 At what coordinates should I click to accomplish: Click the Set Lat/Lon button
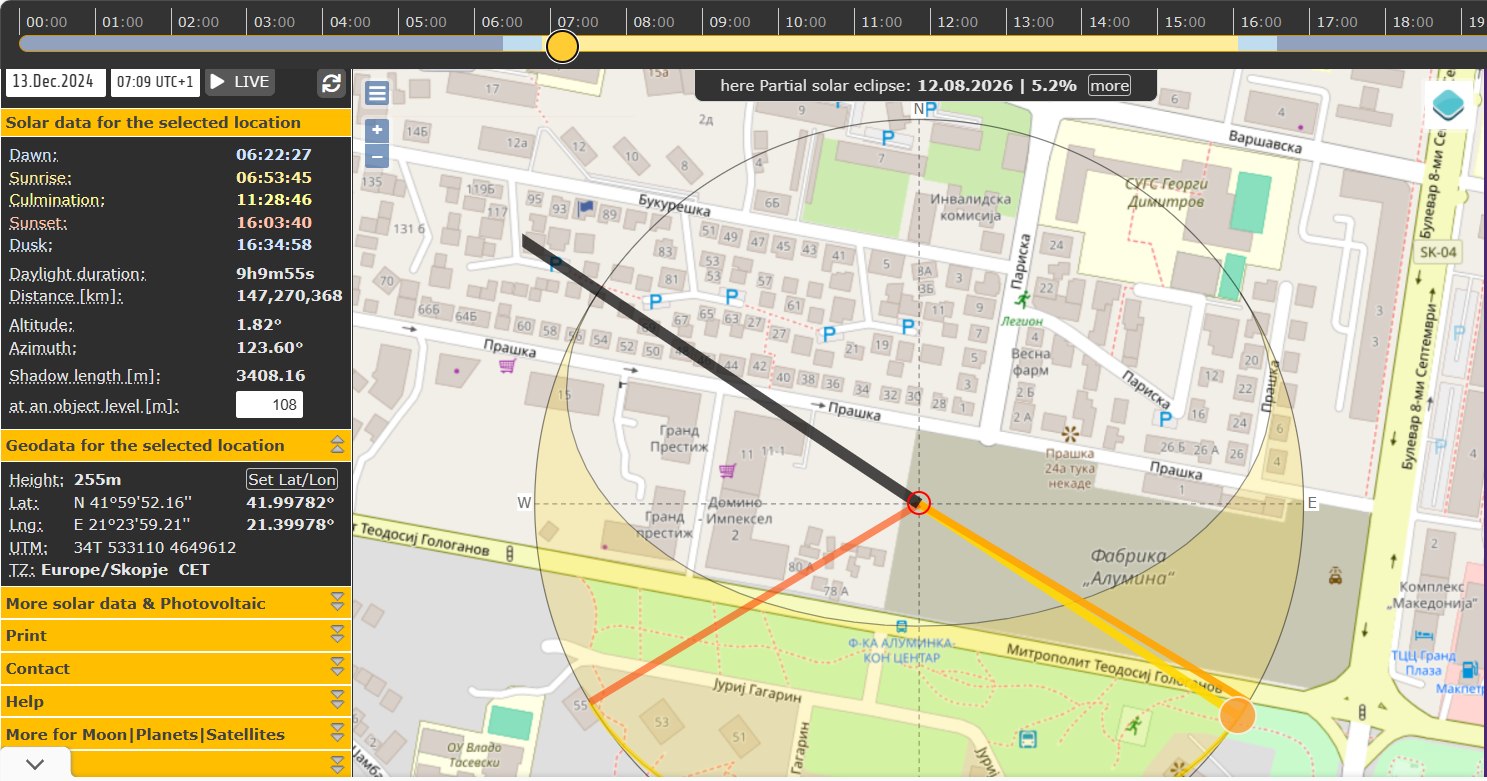(292, 479)
